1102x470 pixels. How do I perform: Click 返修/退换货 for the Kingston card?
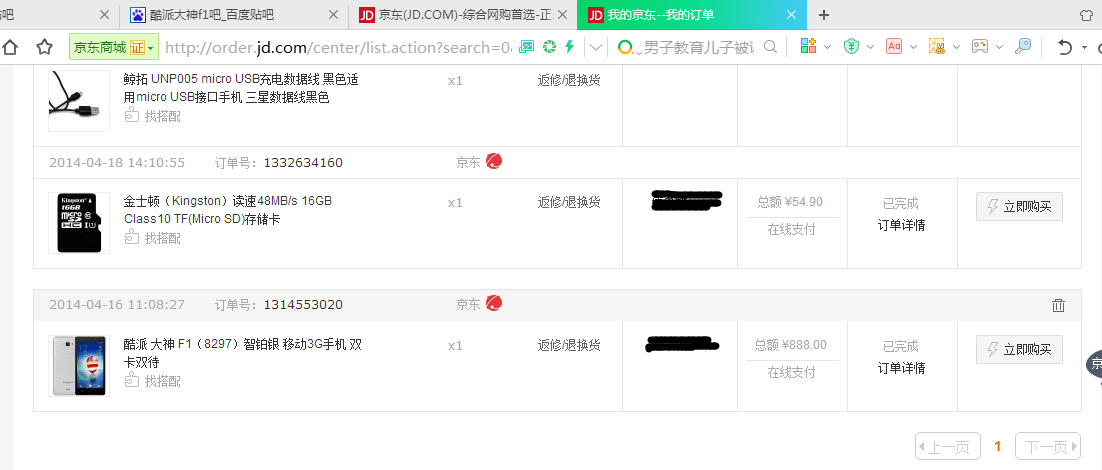(569, 202)
